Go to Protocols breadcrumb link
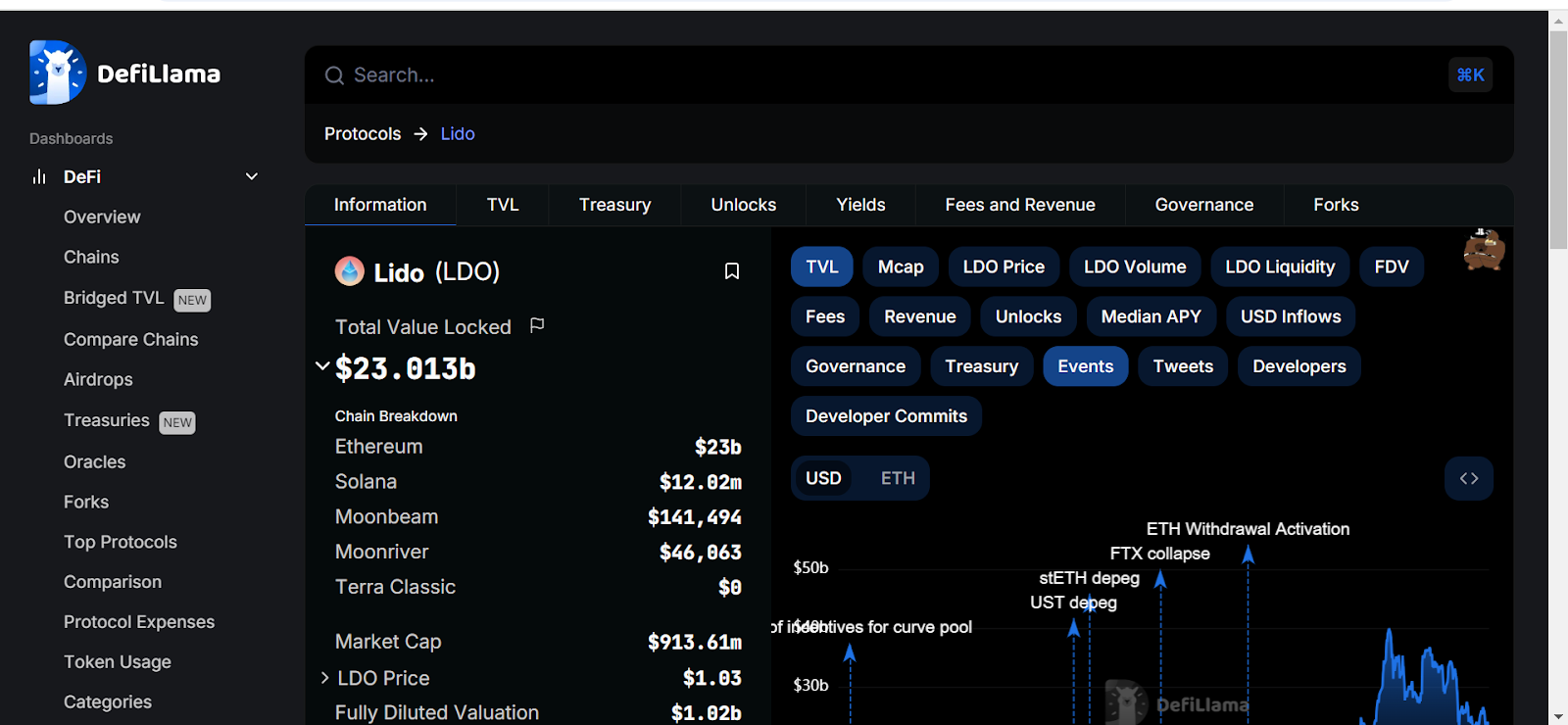1568x725 pixels. pos(363,134)
